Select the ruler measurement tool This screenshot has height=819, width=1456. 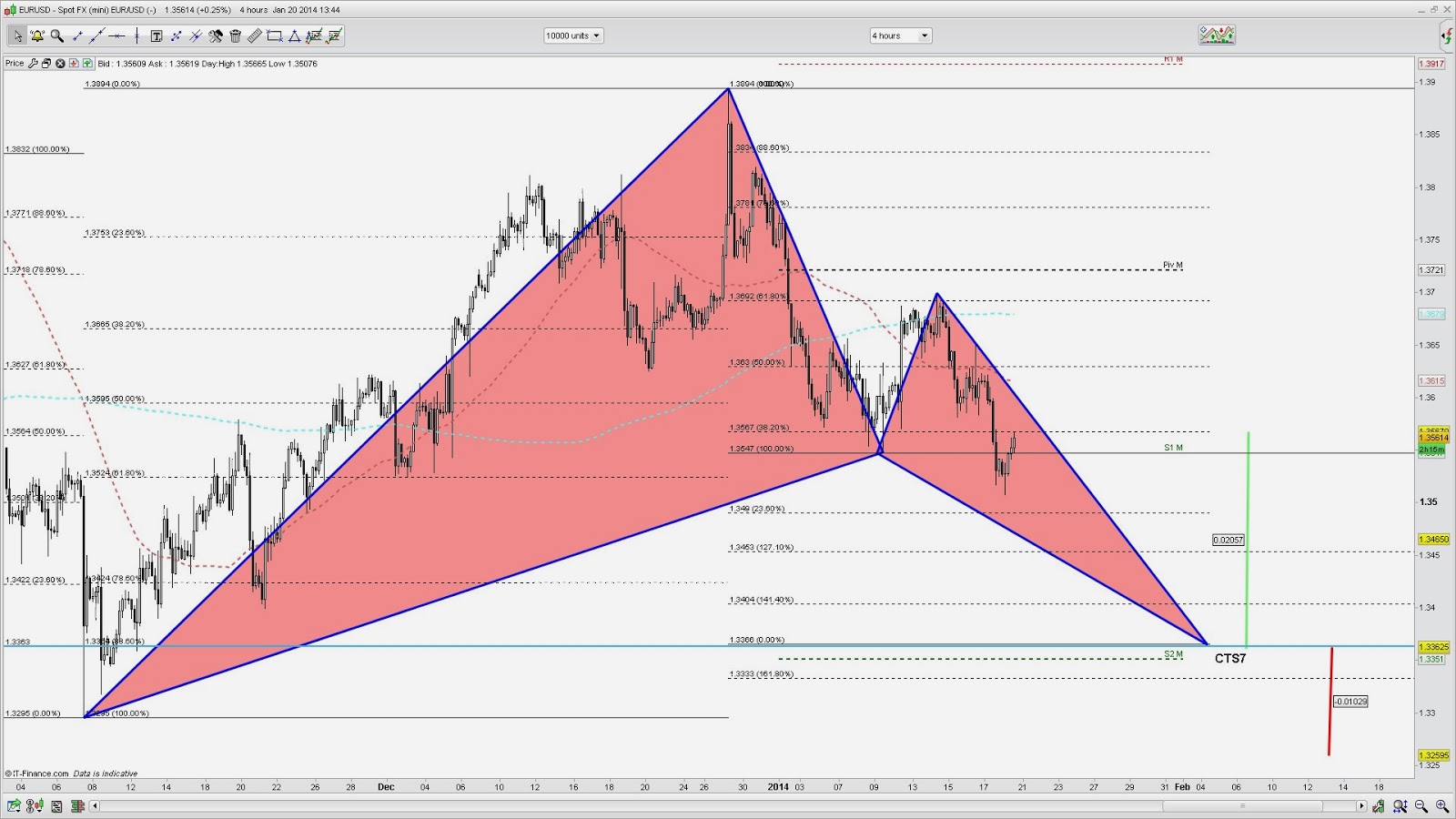(255, 36)
